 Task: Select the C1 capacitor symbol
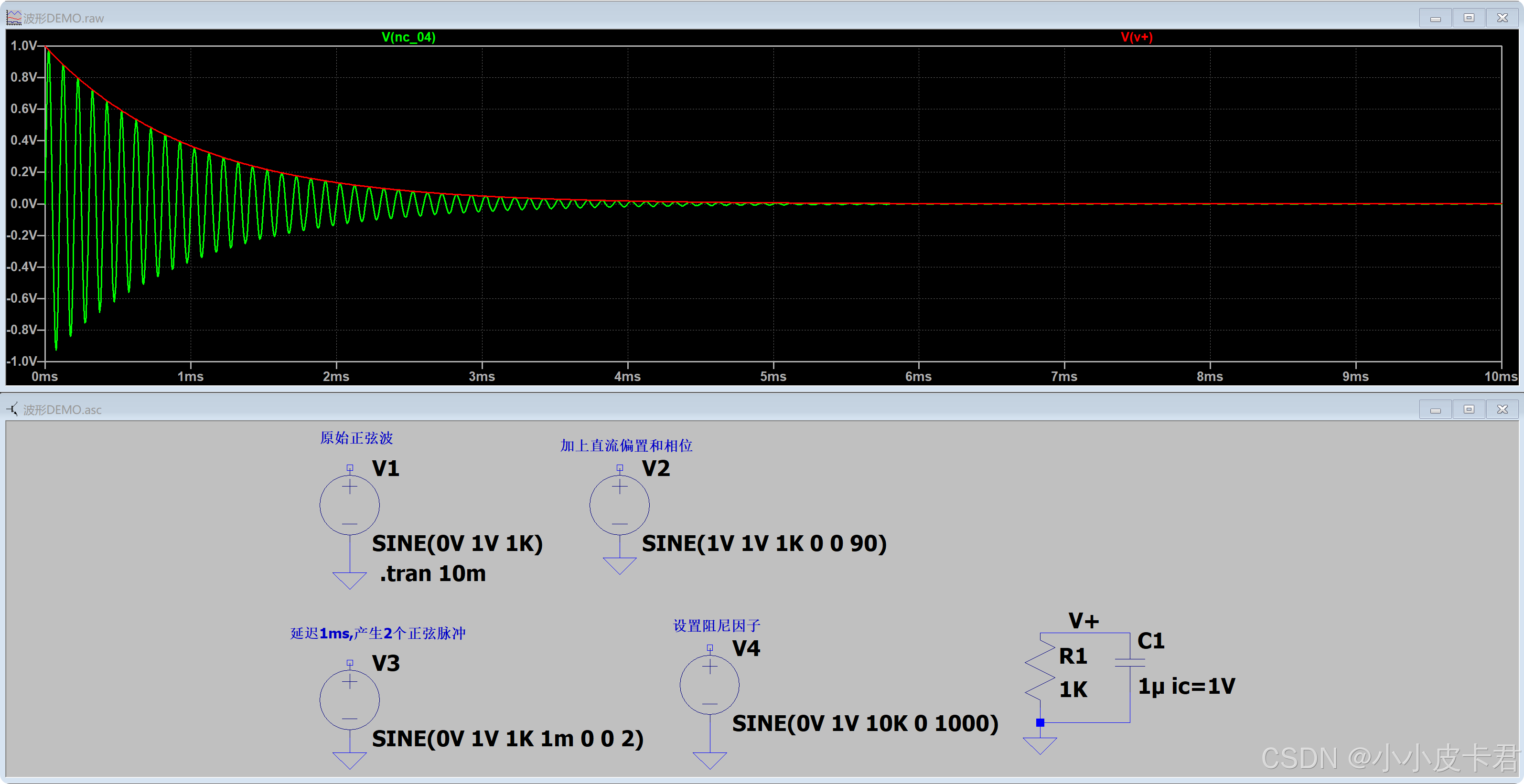1129,662
